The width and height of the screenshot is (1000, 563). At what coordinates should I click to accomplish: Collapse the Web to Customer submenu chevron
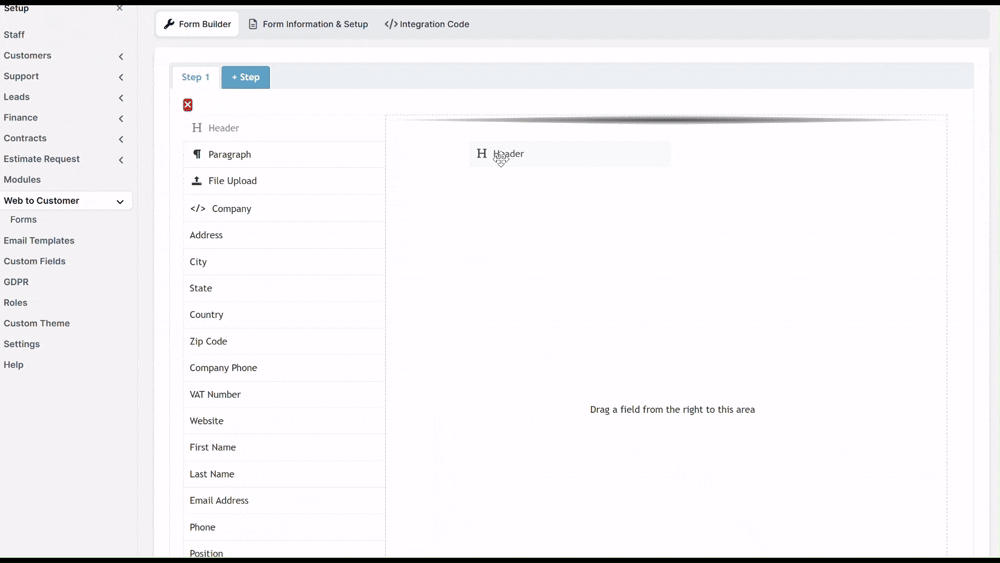point(120,201)
